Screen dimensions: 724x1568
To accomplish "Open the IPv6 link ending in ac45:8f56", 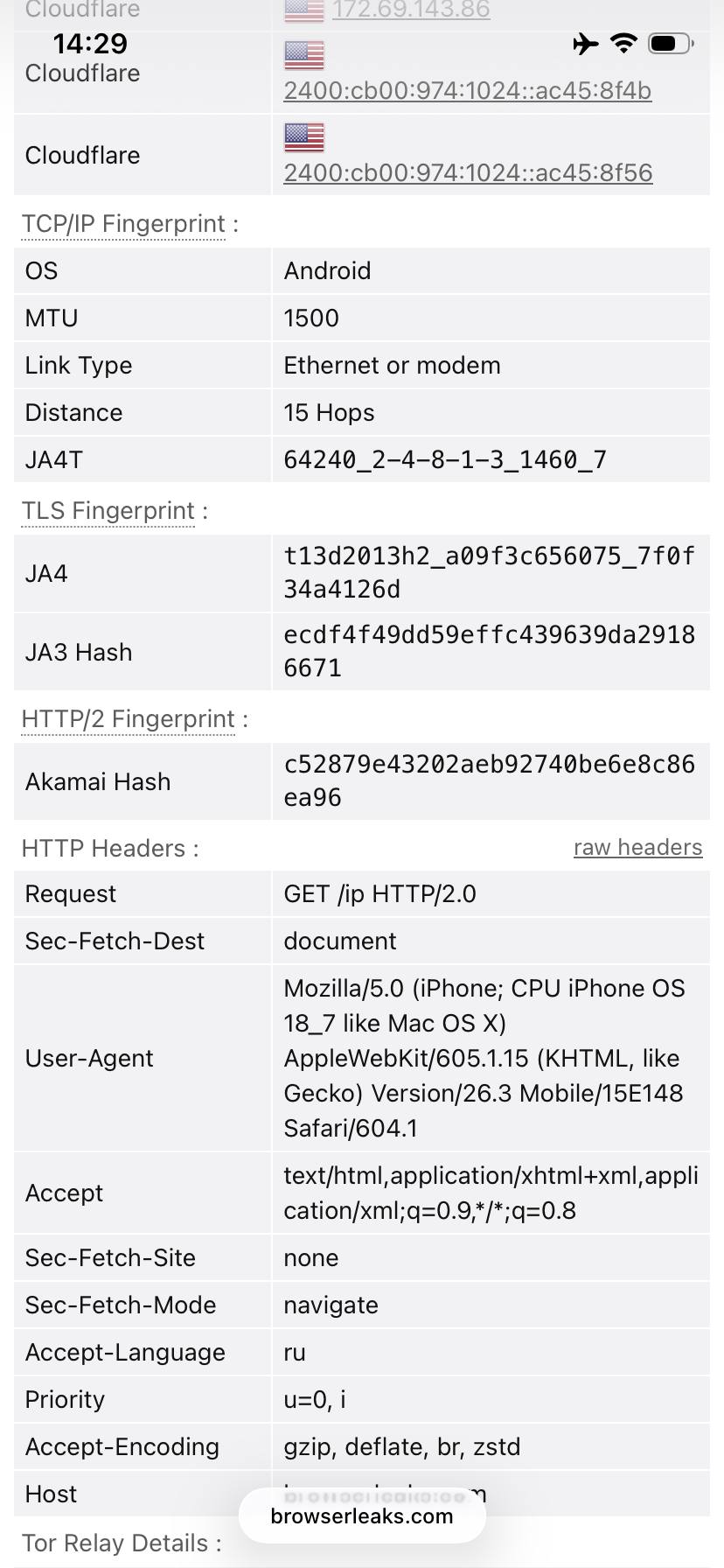I will (468, 172).
